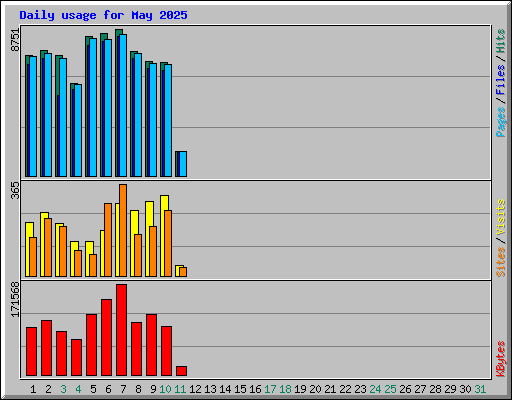Click the cyan hits bar for day 4
This screenshot has width=512, height=400.
(78, 130)
